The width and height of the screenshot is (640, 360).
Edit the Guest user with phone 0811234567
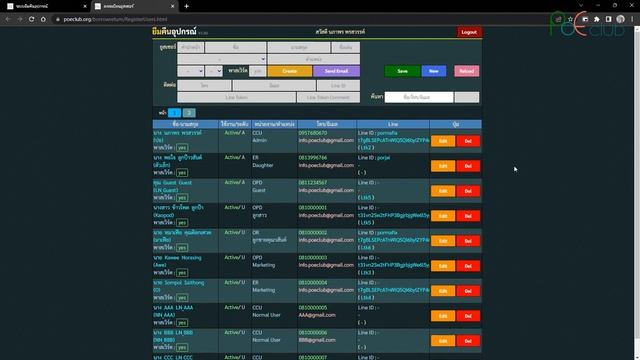[x=443, y=191]
